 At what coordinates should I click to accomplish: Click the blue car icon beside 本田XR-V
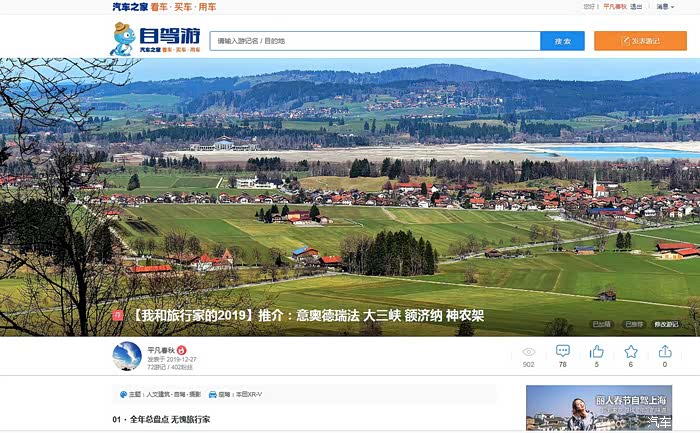coord(212,394)
